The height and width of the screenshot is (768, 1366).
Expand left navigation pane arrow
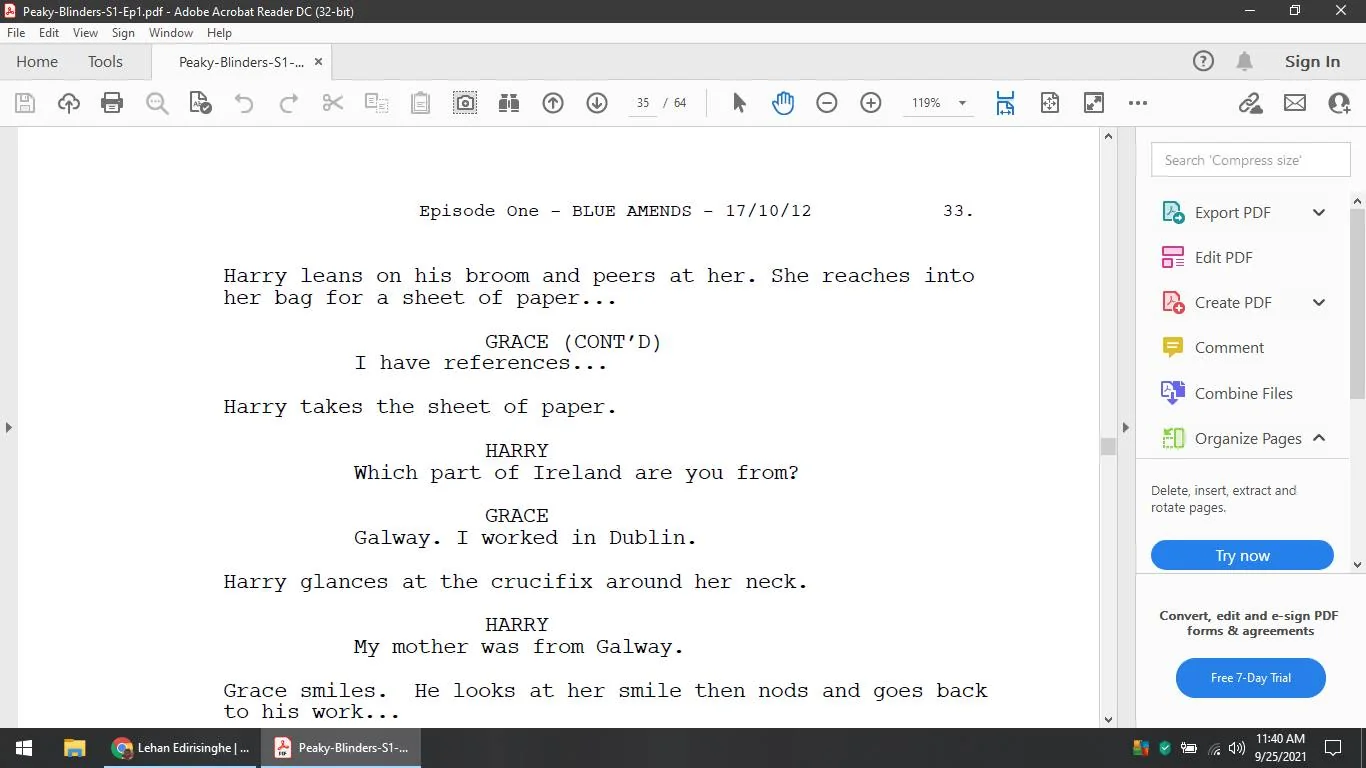coord(9,427)
